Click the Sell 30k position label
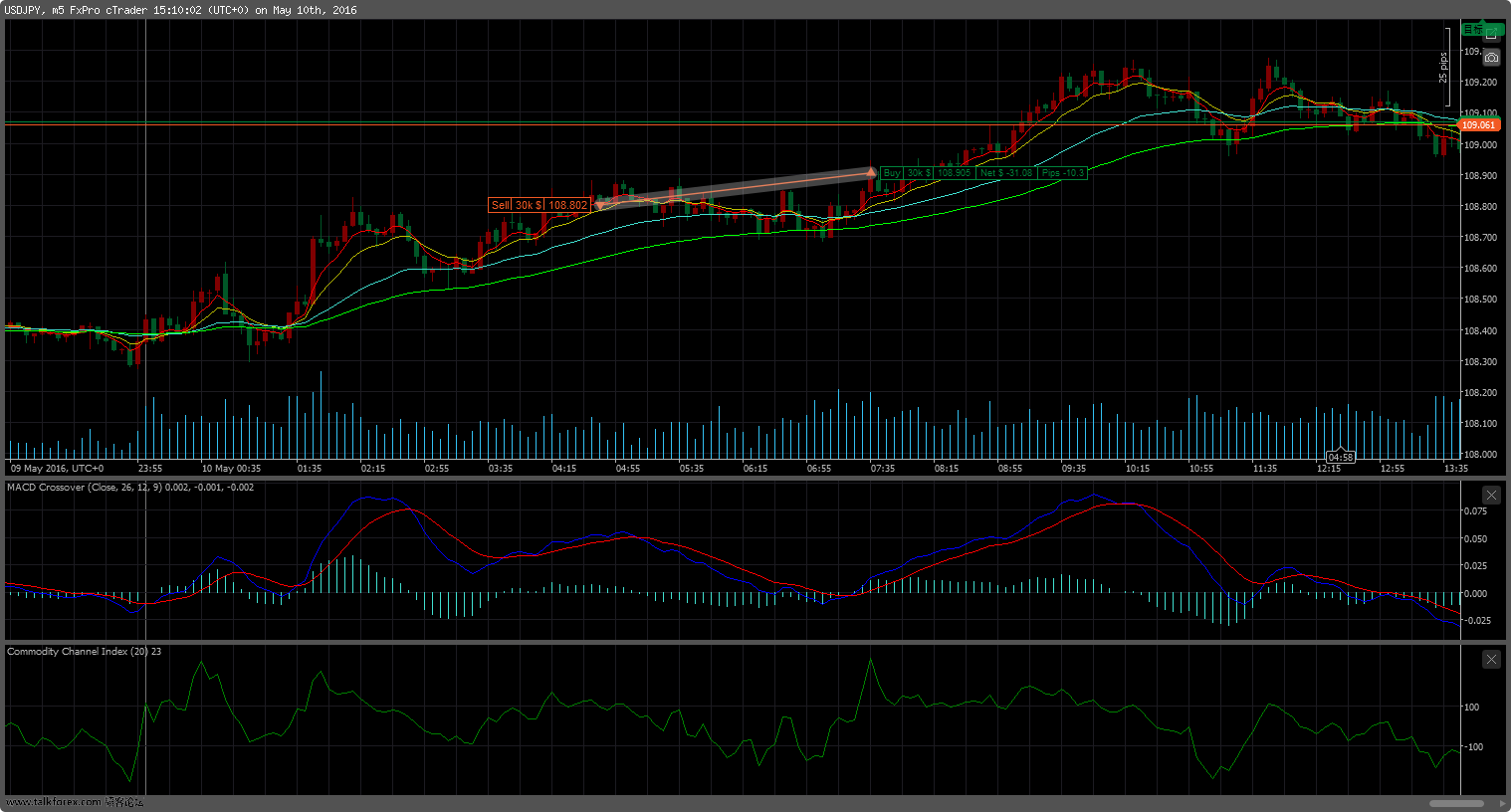 (540, 205)
